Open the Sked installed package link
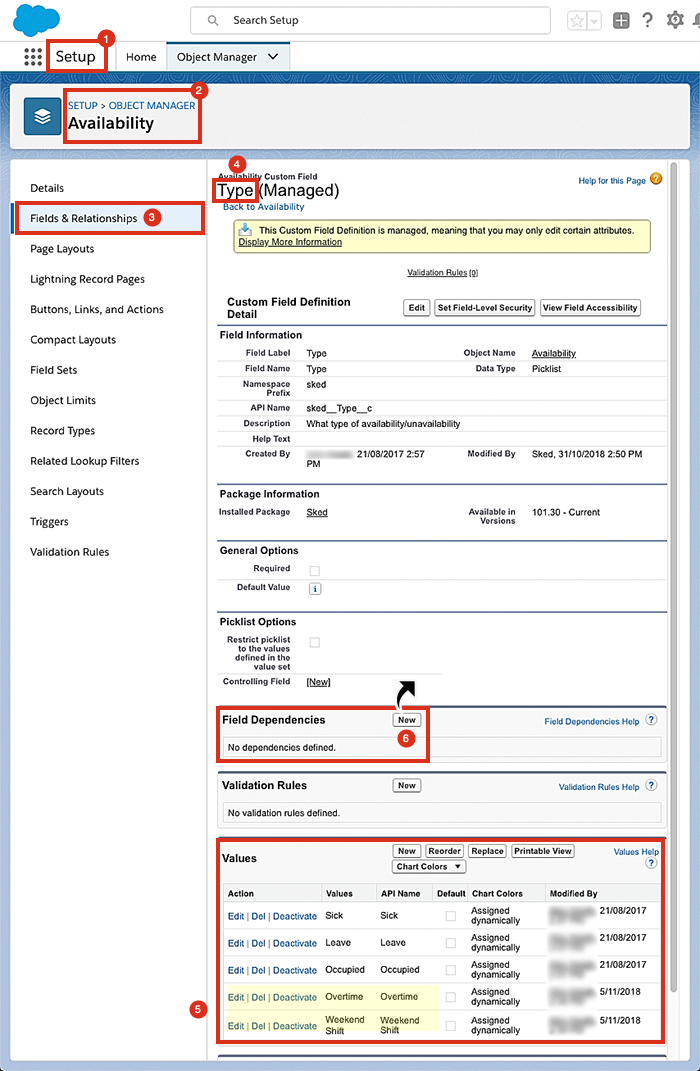 coord(317,512)
